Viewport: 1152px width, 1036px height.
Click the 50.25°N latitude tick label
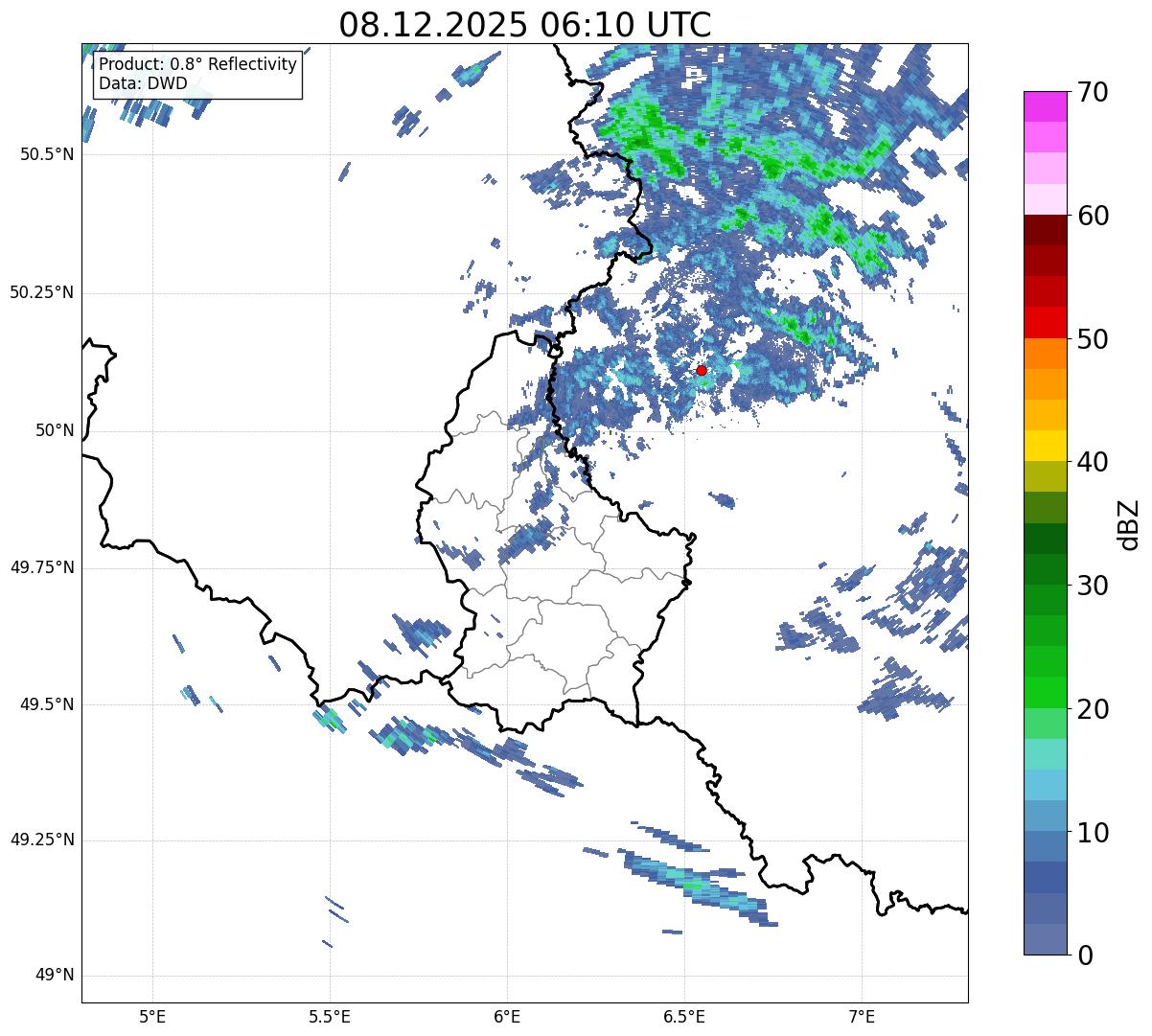pyautogui.click(x=42, y=292)
